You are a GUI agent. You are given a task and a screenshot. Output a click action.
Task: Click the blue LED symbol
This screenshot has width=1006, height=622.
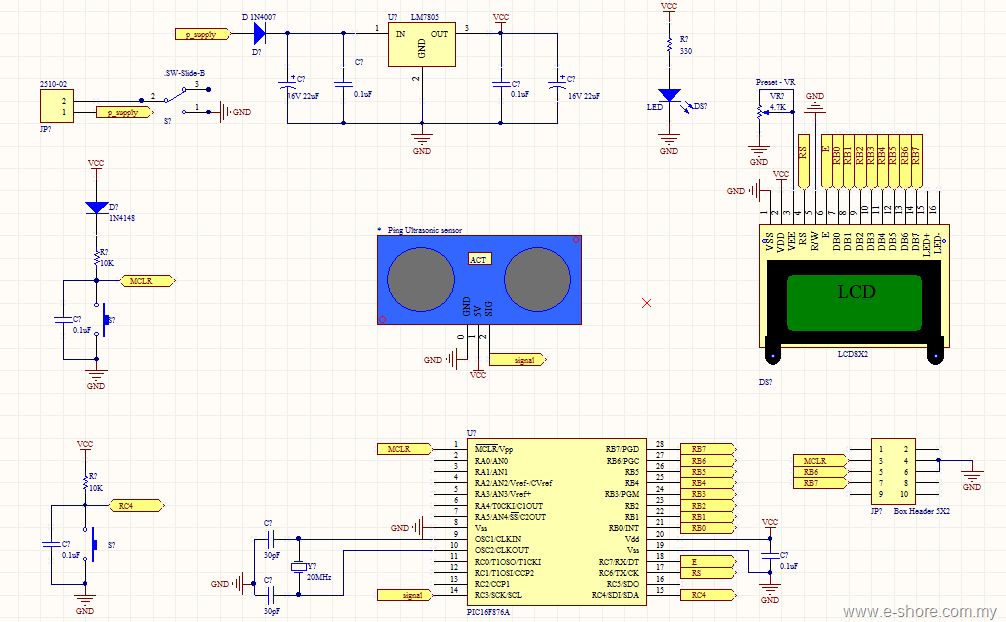click(669, 95)
